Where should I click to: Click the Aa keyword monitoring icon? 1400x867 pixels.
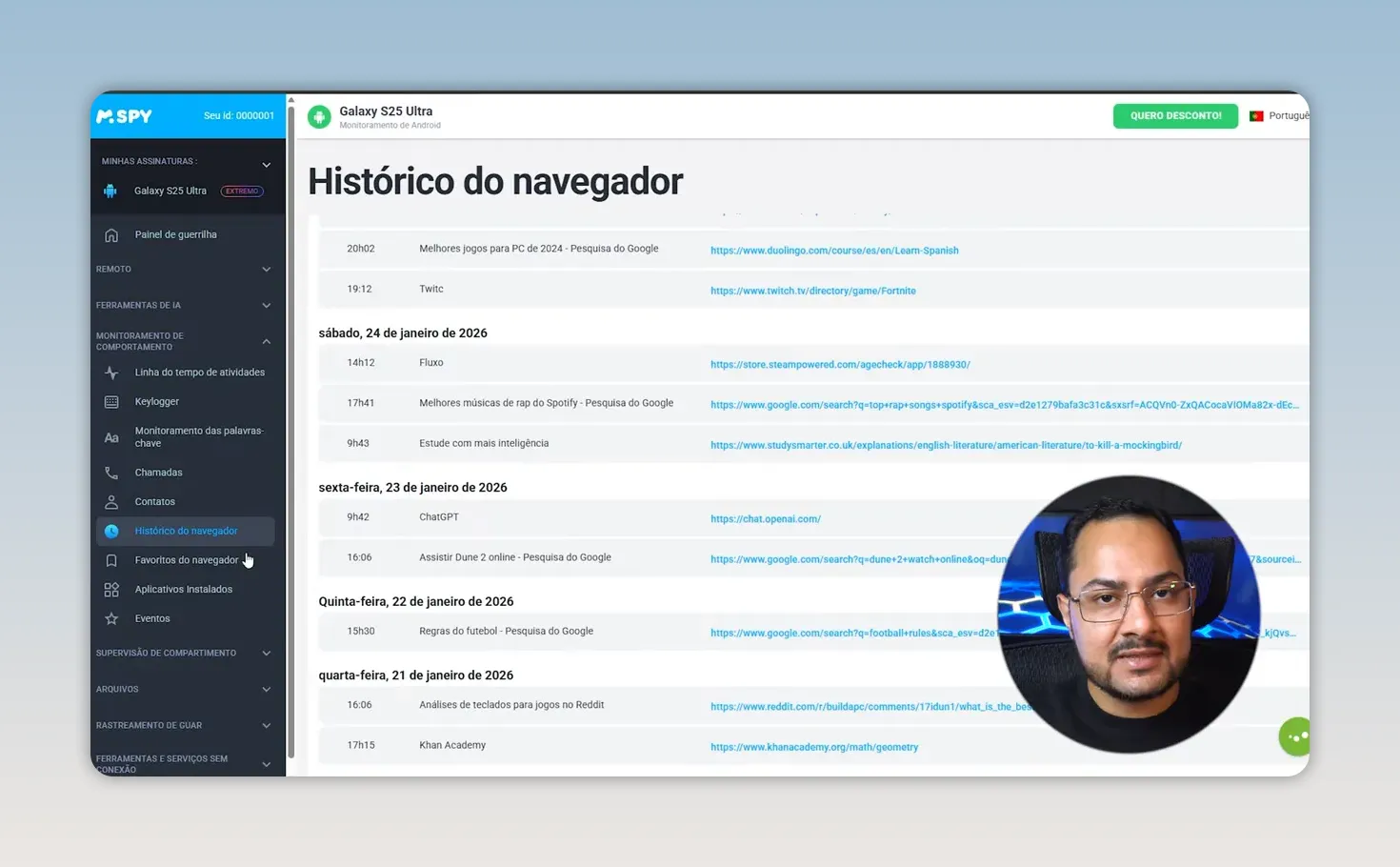pyautogui.click(x=111, y=437)
